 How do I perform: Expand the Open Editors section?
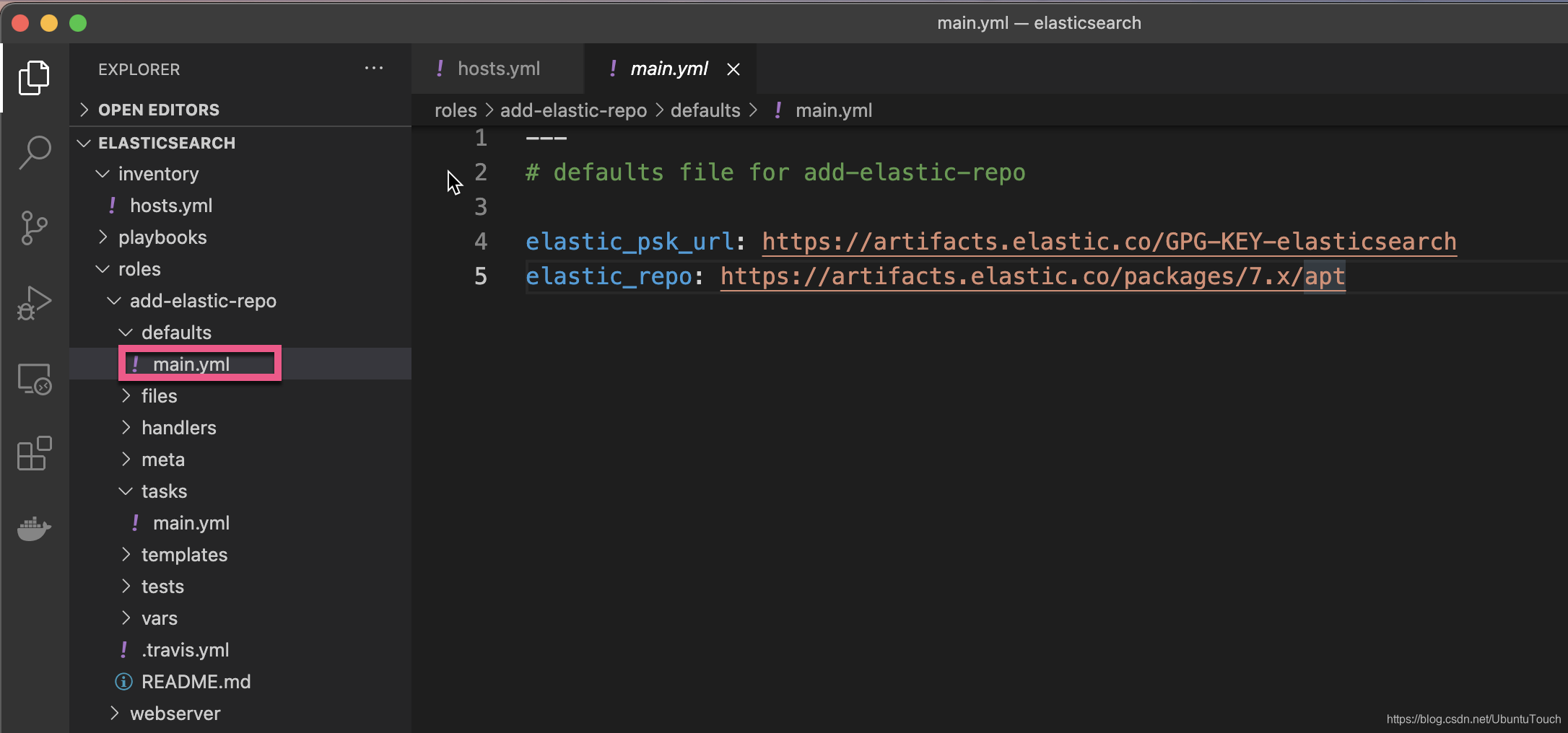point(240,110)
